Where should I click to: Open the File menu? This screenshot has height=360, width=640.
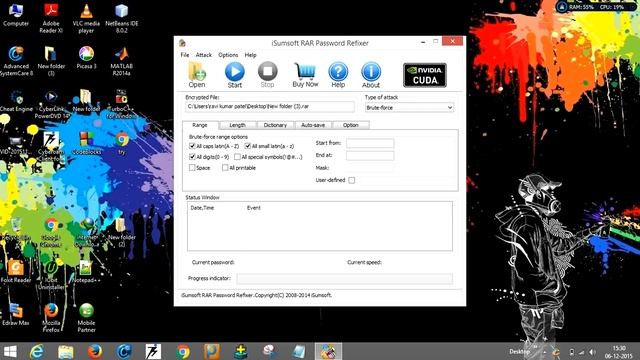pos(185,55)
